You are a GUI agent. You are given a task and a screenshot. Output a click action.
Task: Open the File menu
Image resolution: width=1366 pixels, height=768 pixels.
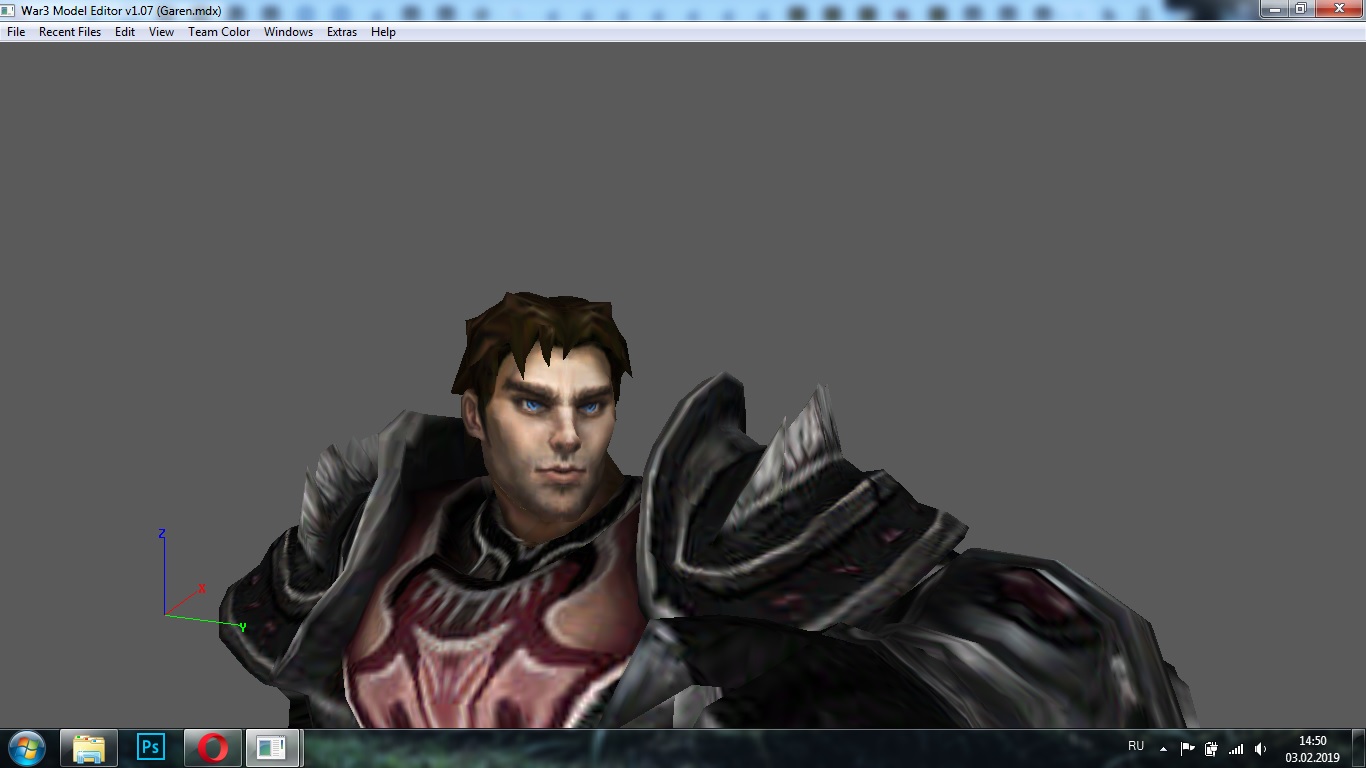pos(16,32)
